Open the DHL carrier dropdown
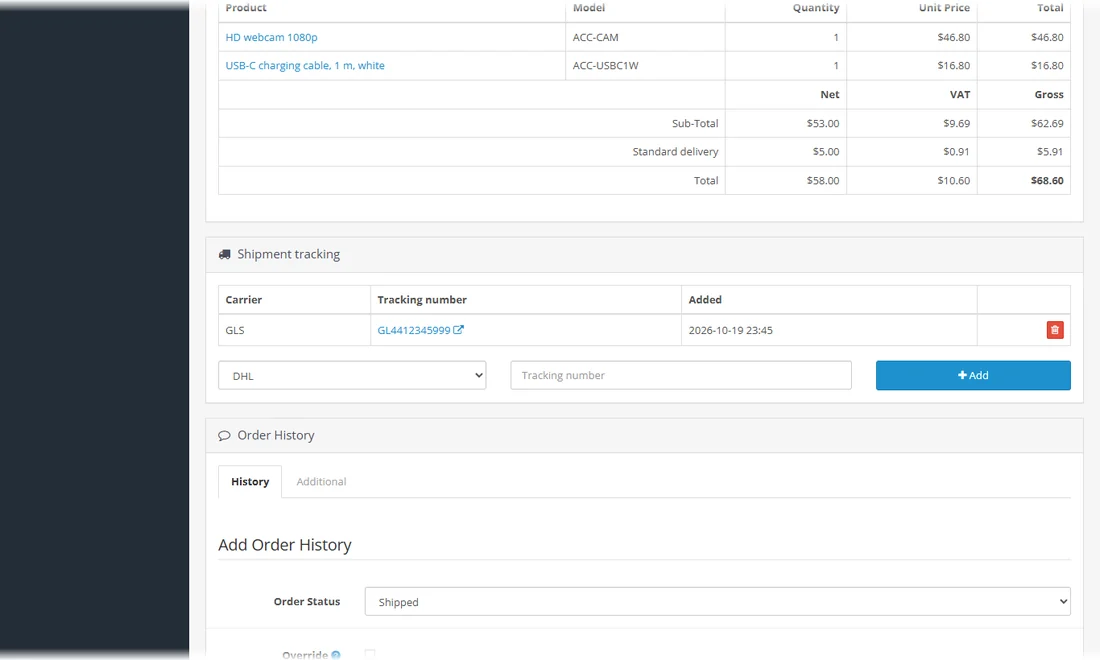This screenshot has height=660, width=1100. point(352,375)
